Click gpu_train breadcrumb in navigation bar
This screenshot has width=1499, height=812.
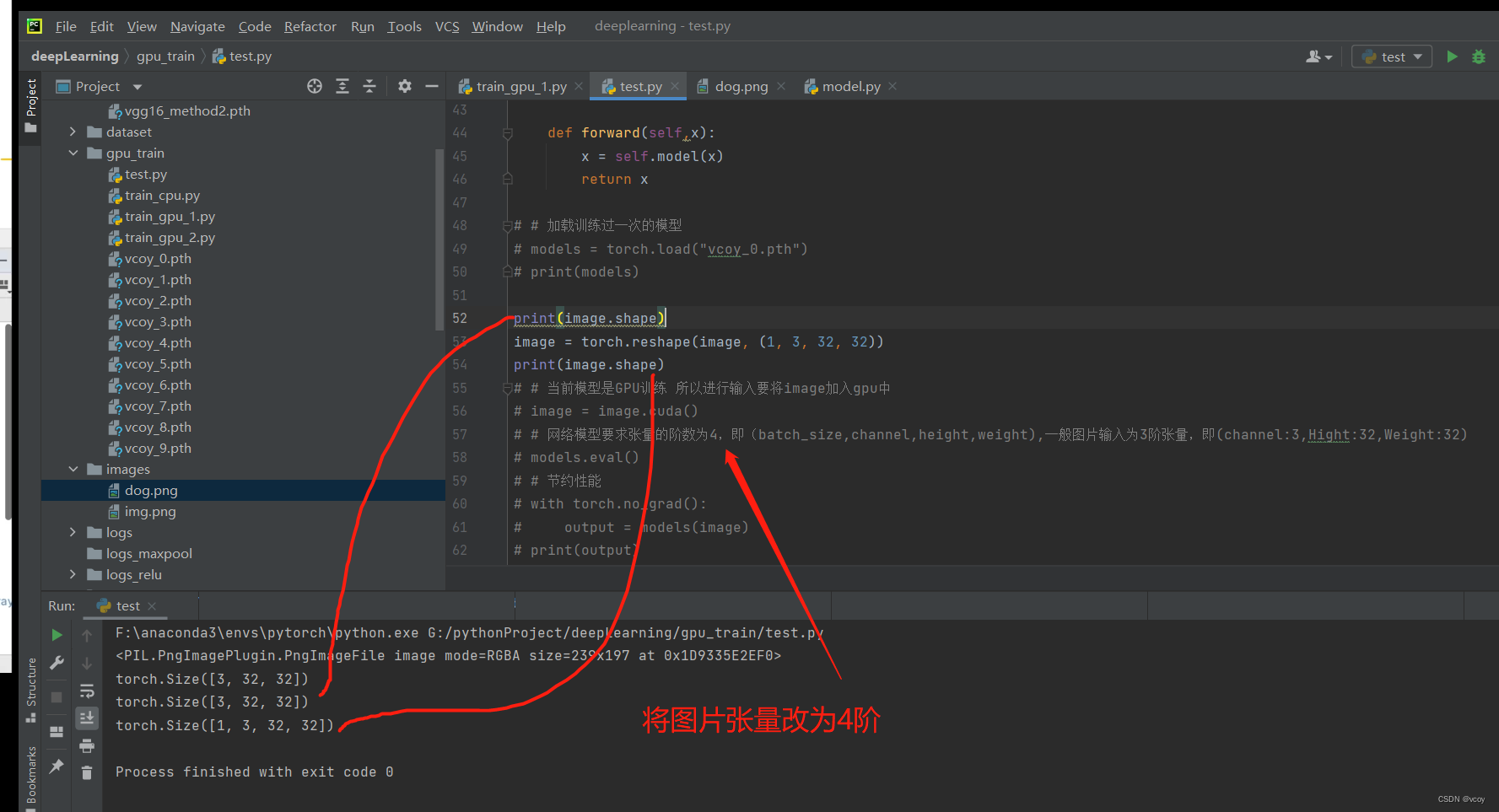[165, 56]
